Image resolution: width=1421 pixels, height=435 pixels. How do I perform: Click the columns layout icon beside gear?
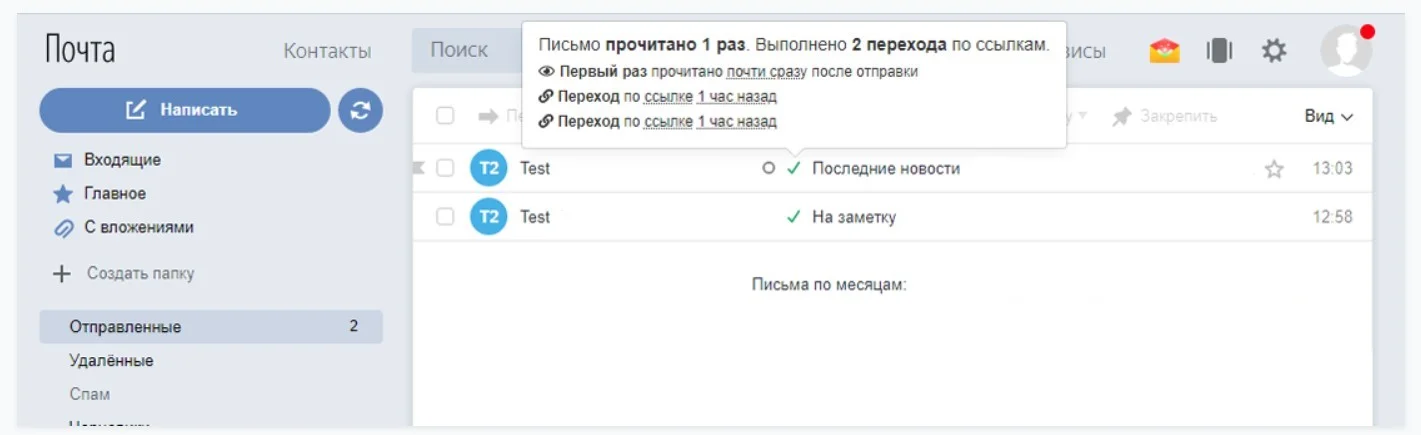tap(1219, 51)
